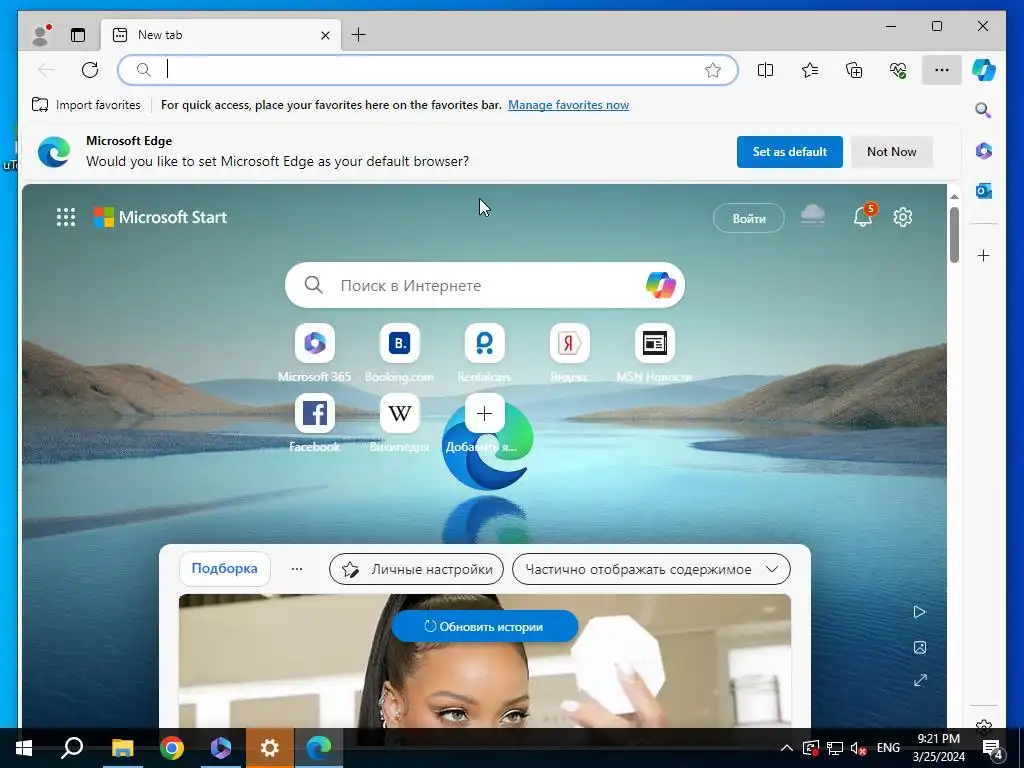Open the Википедия quick link

[399, 423]
